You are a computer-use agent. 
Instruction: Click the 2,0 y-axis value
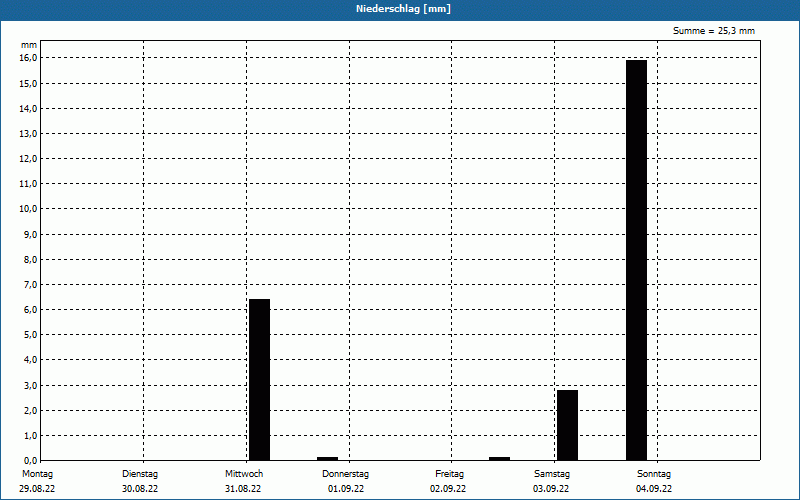coord(30,410)
